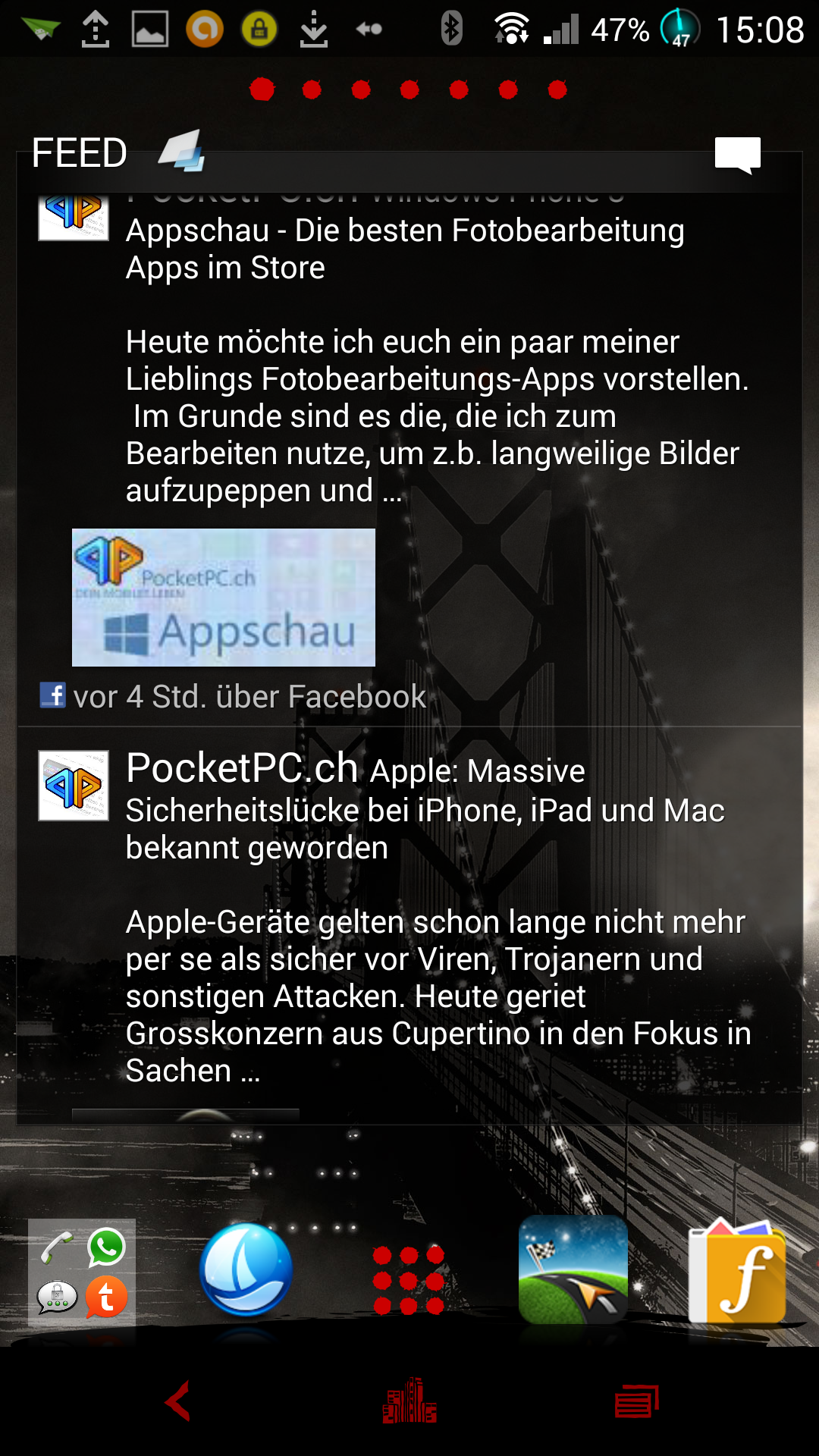Launch the blue sailboat browser app
819x1456 pixels.
click(x=246, y=1269)
